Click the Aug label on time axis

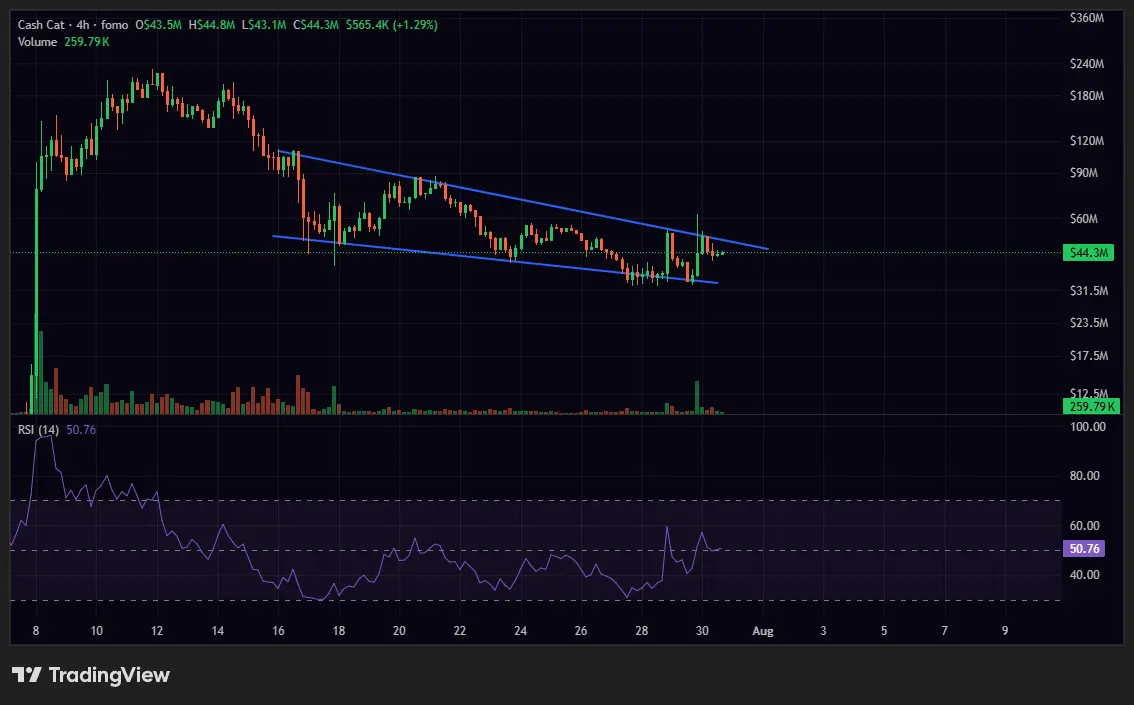tap(763, 631)
